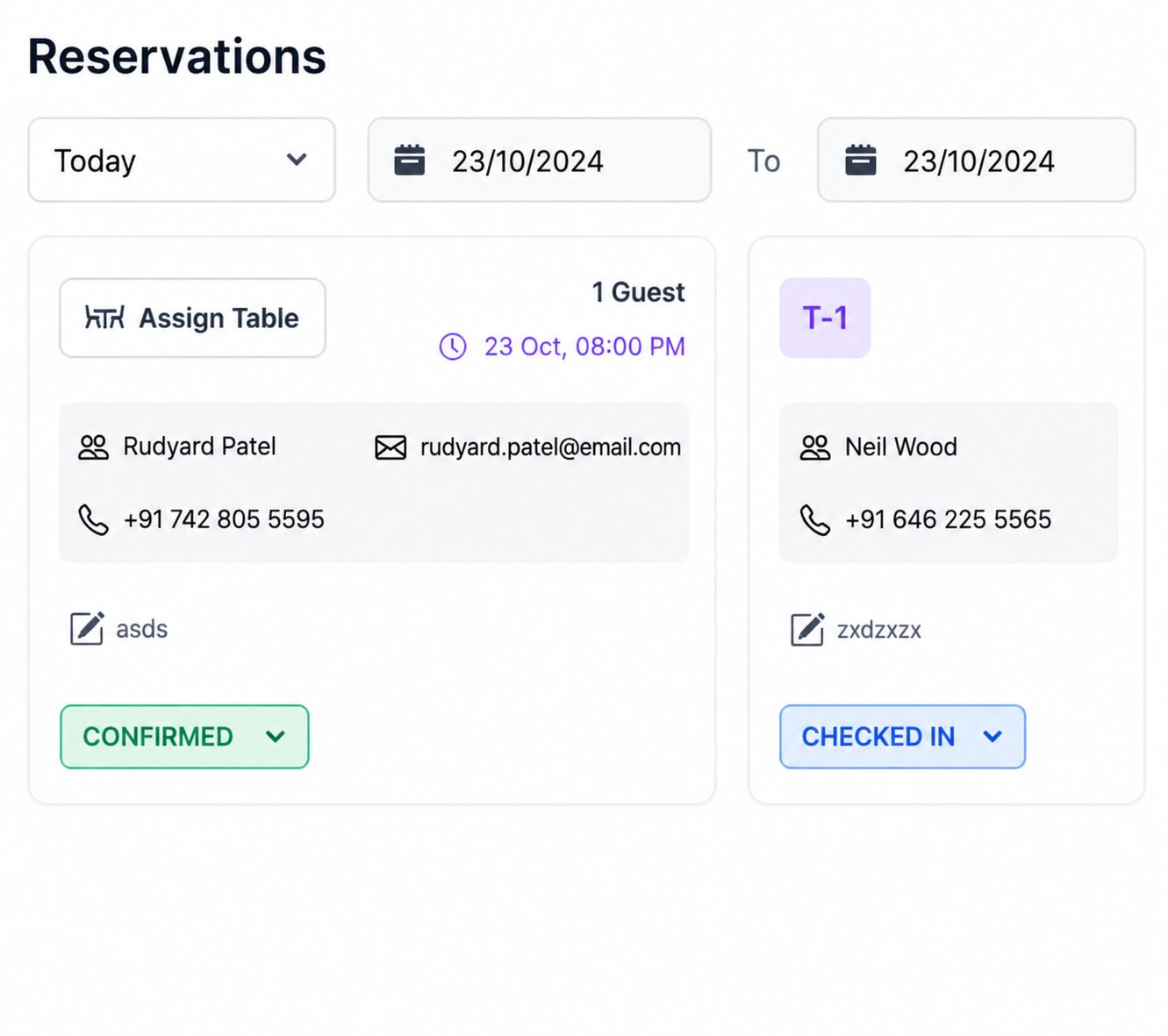Click the people icon next to Rudyard Patel

point(94,447)
